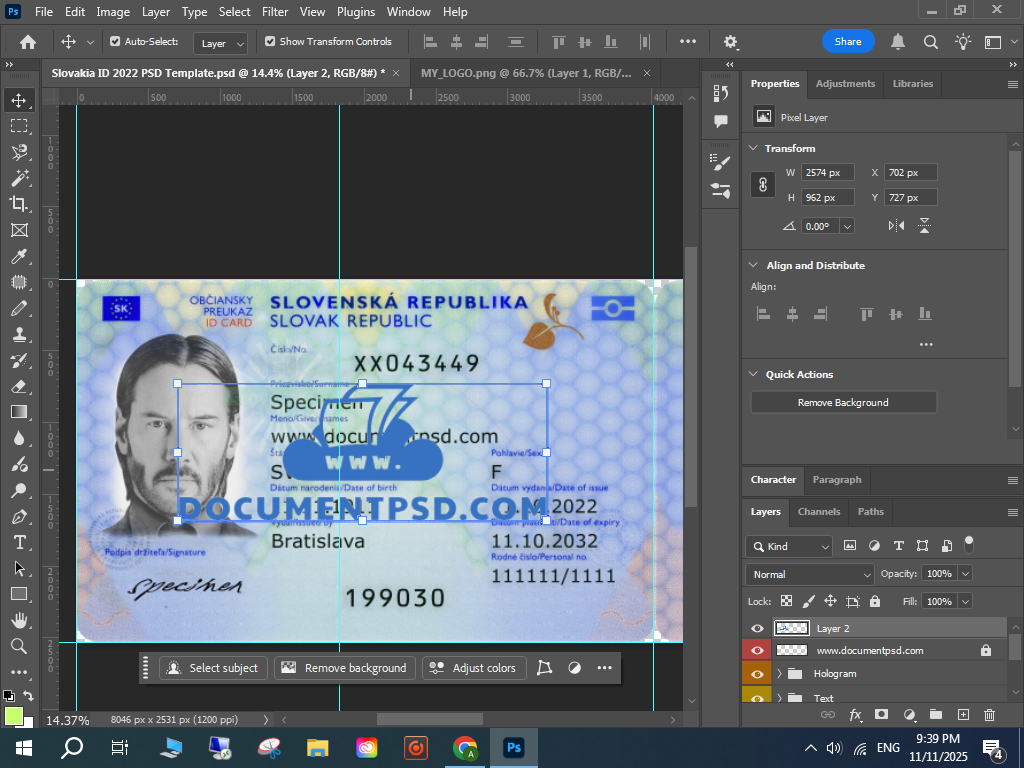The height and width of the screenshot is (768, 1024).
Task: Select the Eyedropper tool
Action: [x=19, y=257]
